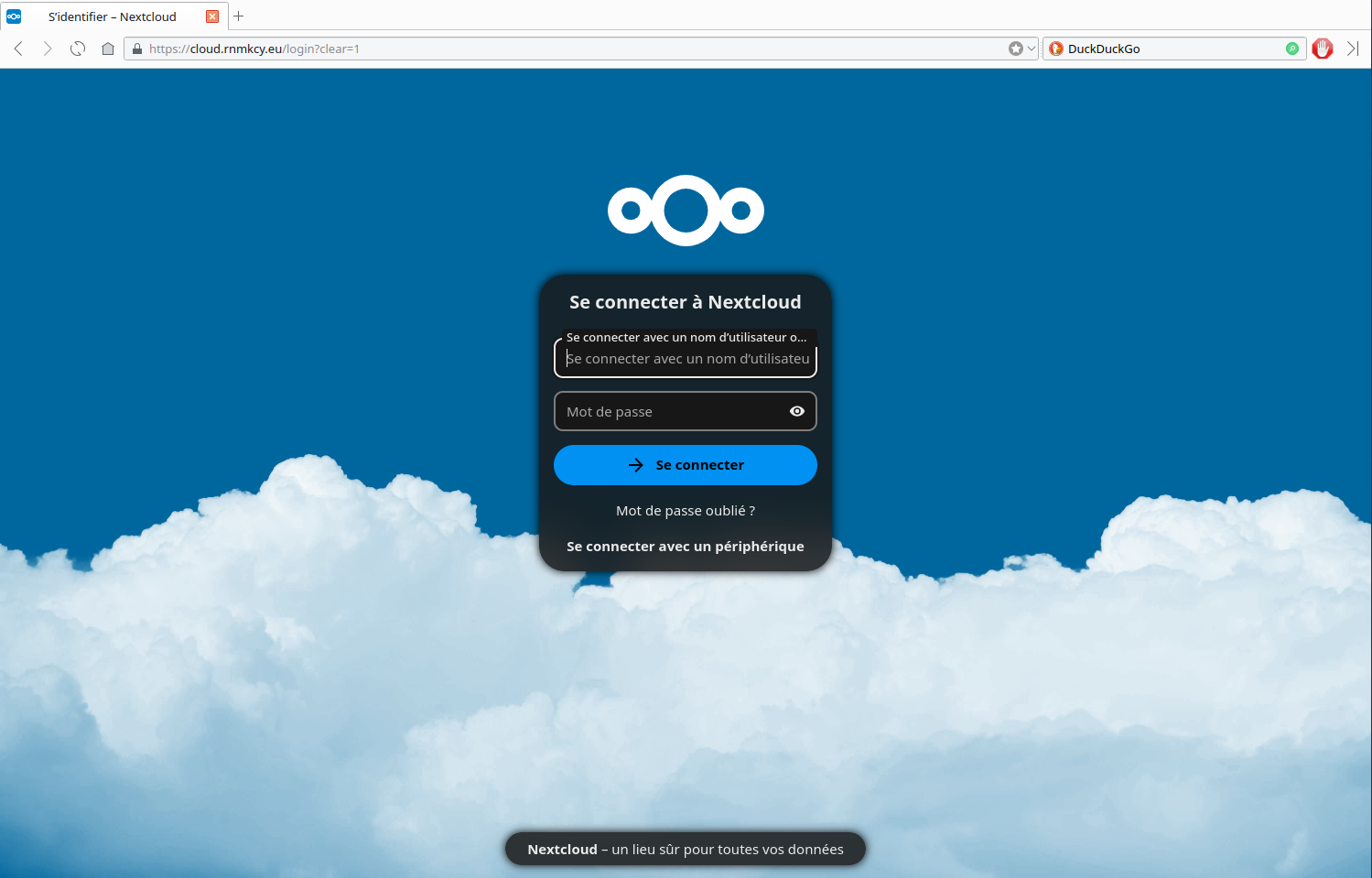Open the DuckDuckGo search engine selector
The height and width of the screenshot is (878, 1372).
[x=1056, y=49]
